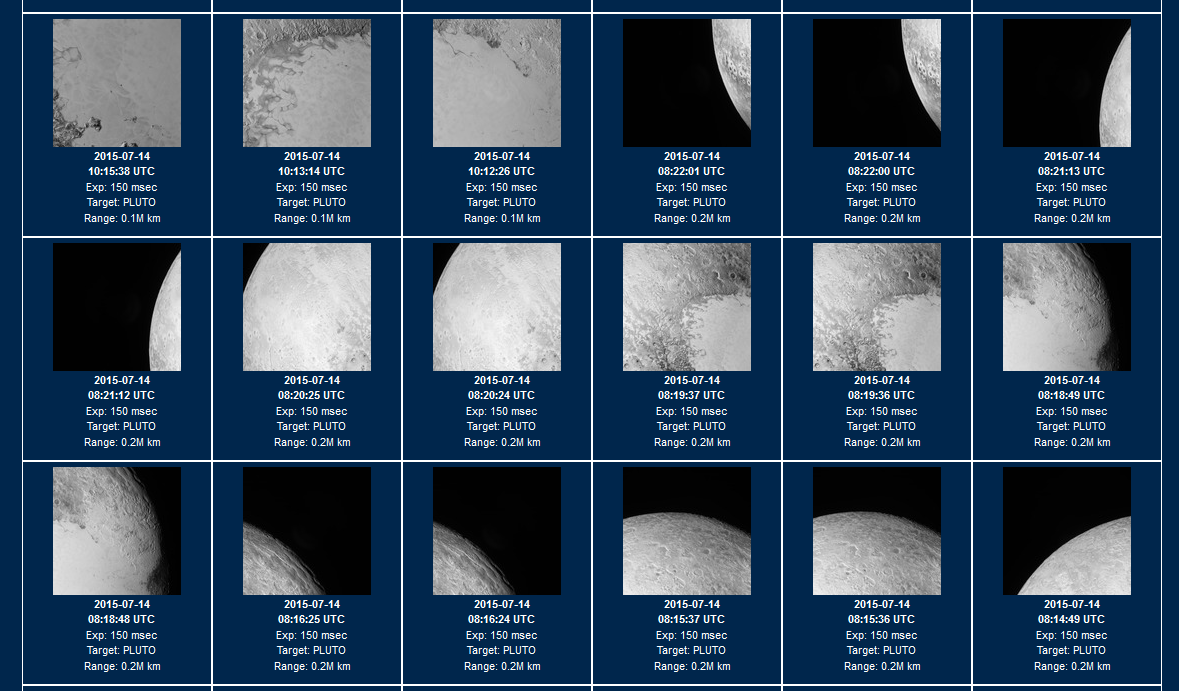This screenshot has width=1179, height=691.
Task: Open the Pluto thumbnail taken at 10:12:26 UTC
Action: coord(497,83)
